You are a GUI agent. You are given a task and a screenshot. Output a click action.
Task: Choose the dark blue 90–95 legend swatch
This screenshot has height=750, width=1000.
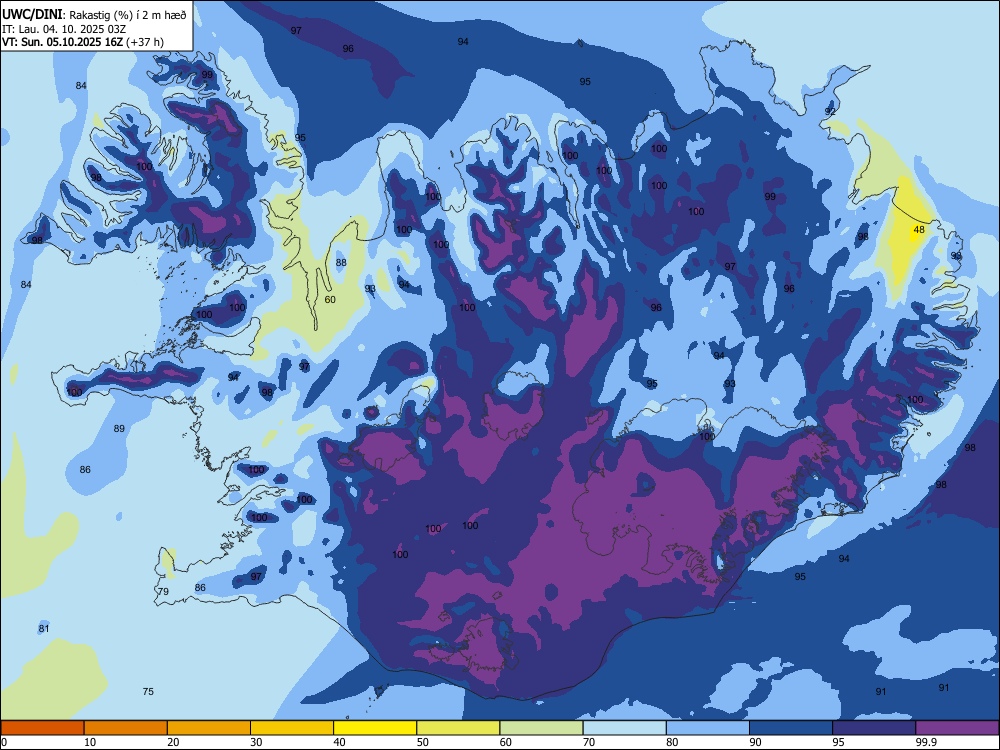point(791,728)
